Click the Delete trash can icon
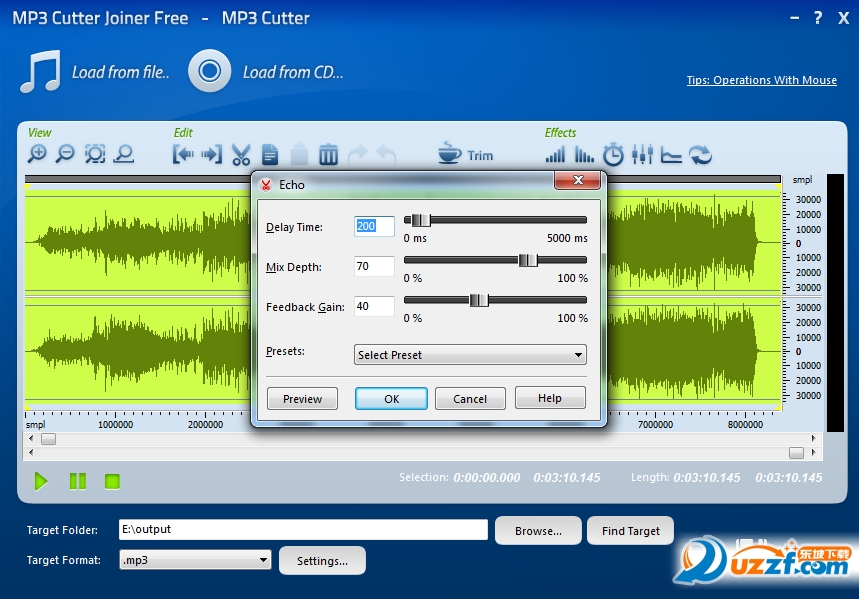859x599 pixels. coord(328,155)
